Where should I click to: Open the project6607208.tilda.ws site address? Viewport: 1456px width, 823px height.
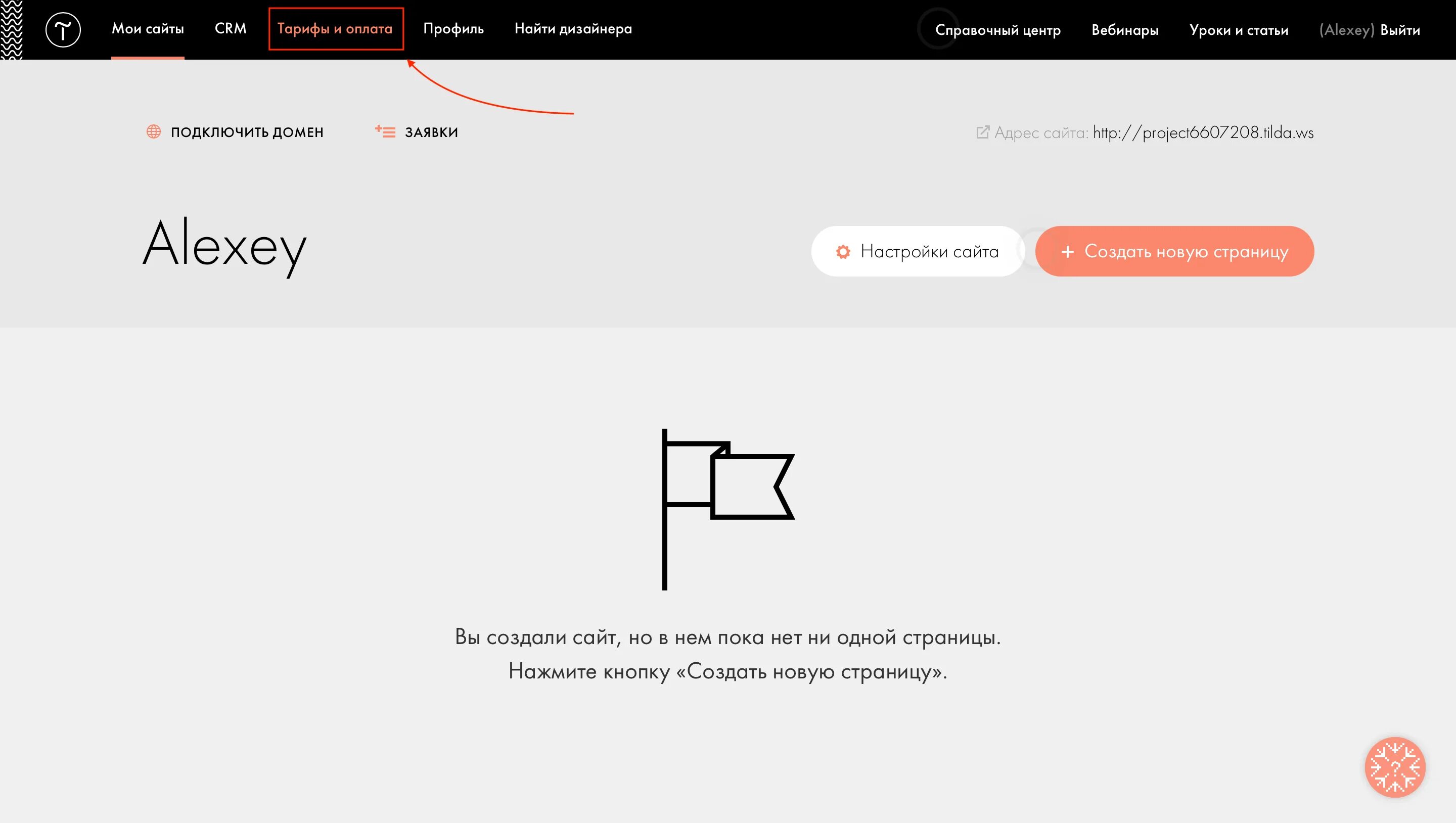(1203, 132)
